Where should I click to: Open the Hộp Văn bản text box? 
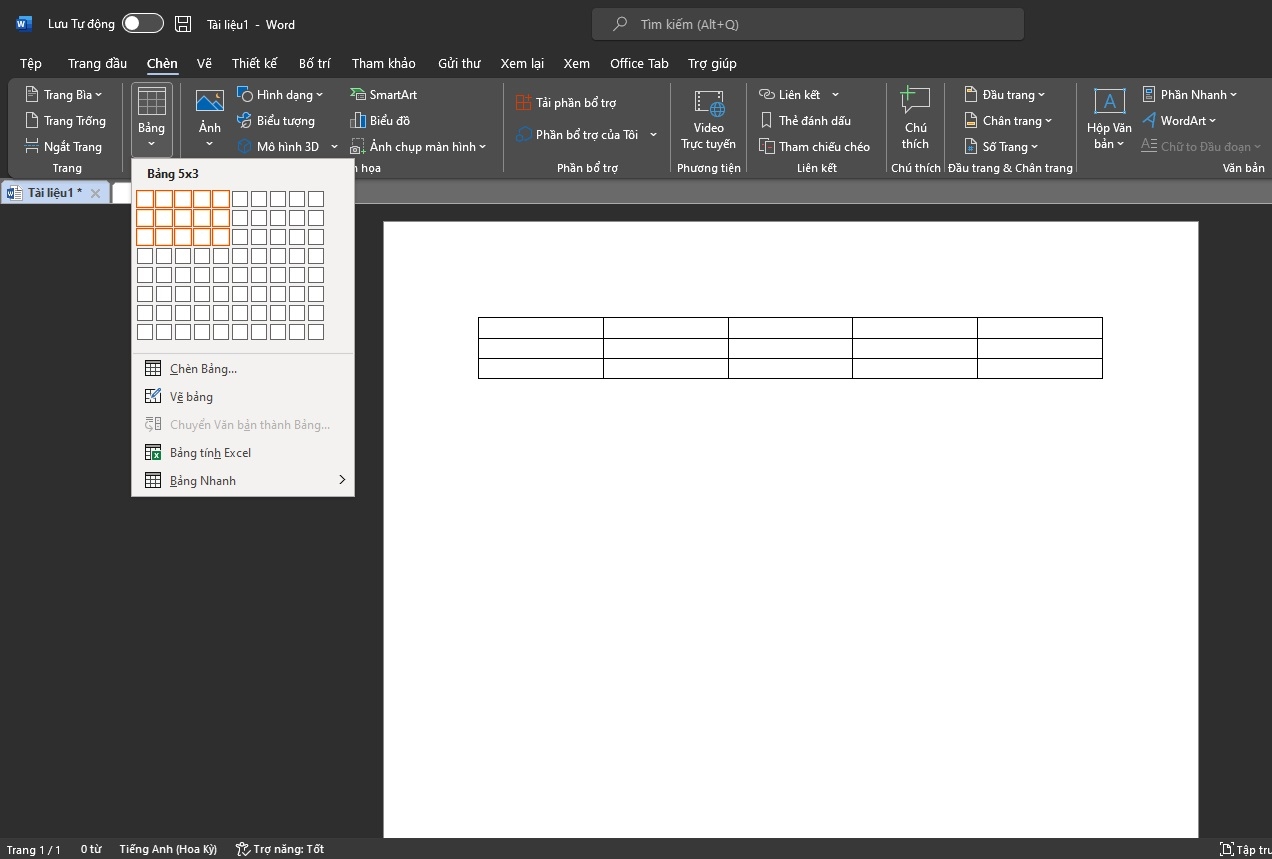(x=1109, y=118)
